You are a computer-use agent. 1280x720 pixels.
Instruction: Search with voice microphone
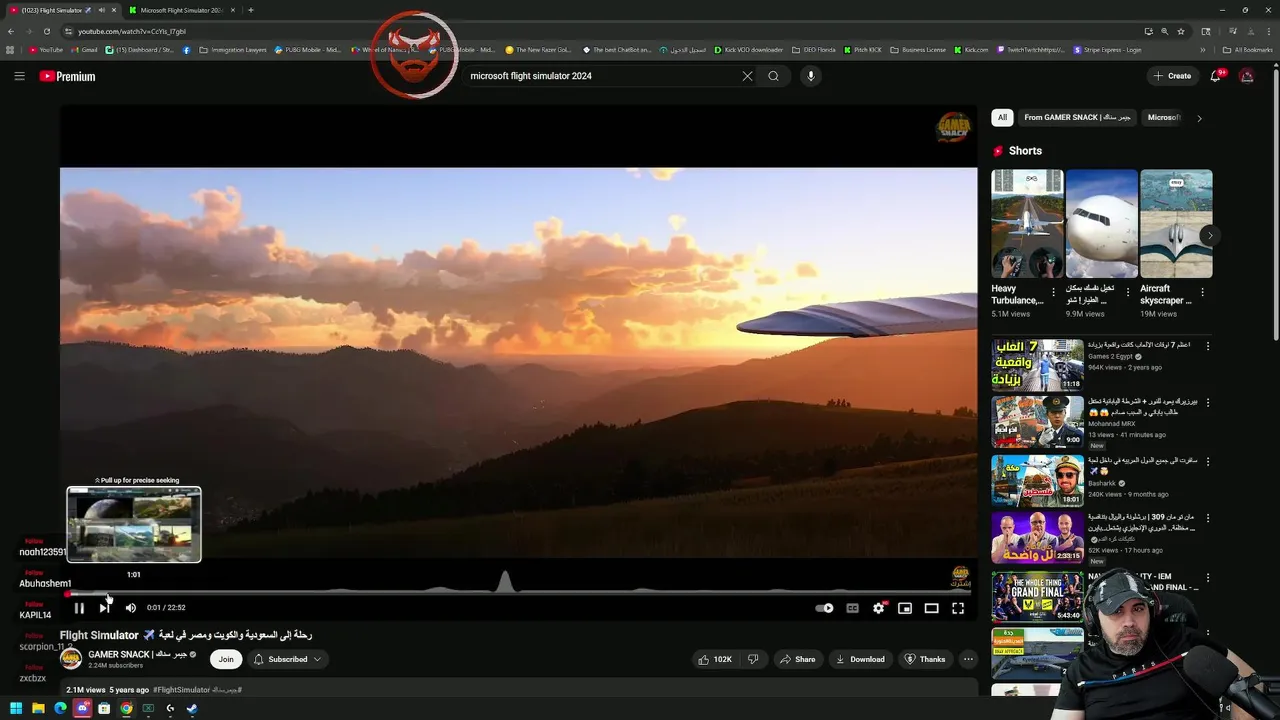pos(811,76)
